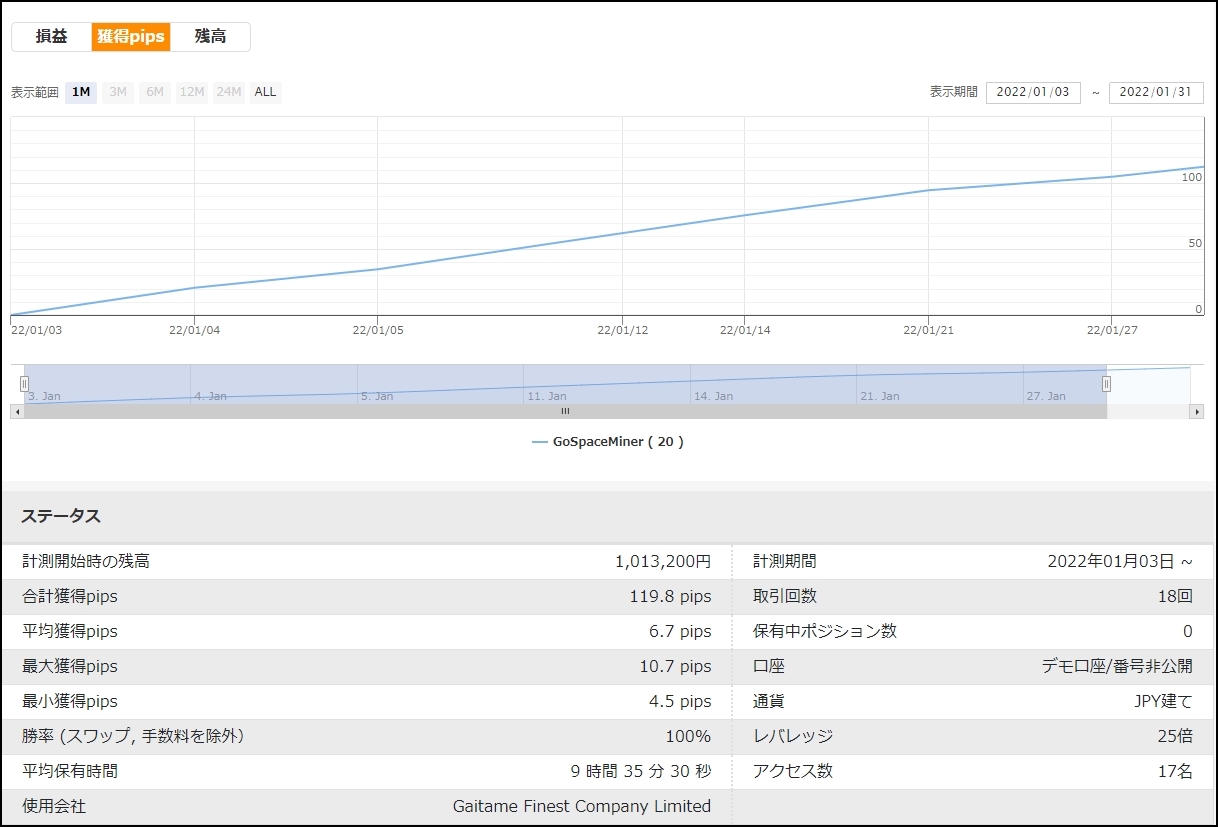
Task: Select the 24M display range
Action: coord(228,92)
